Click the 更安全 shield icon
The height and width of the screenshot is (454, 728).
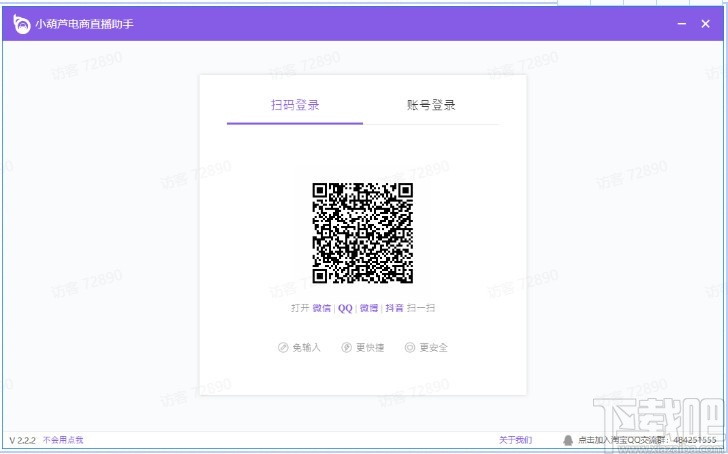(410, 347)
